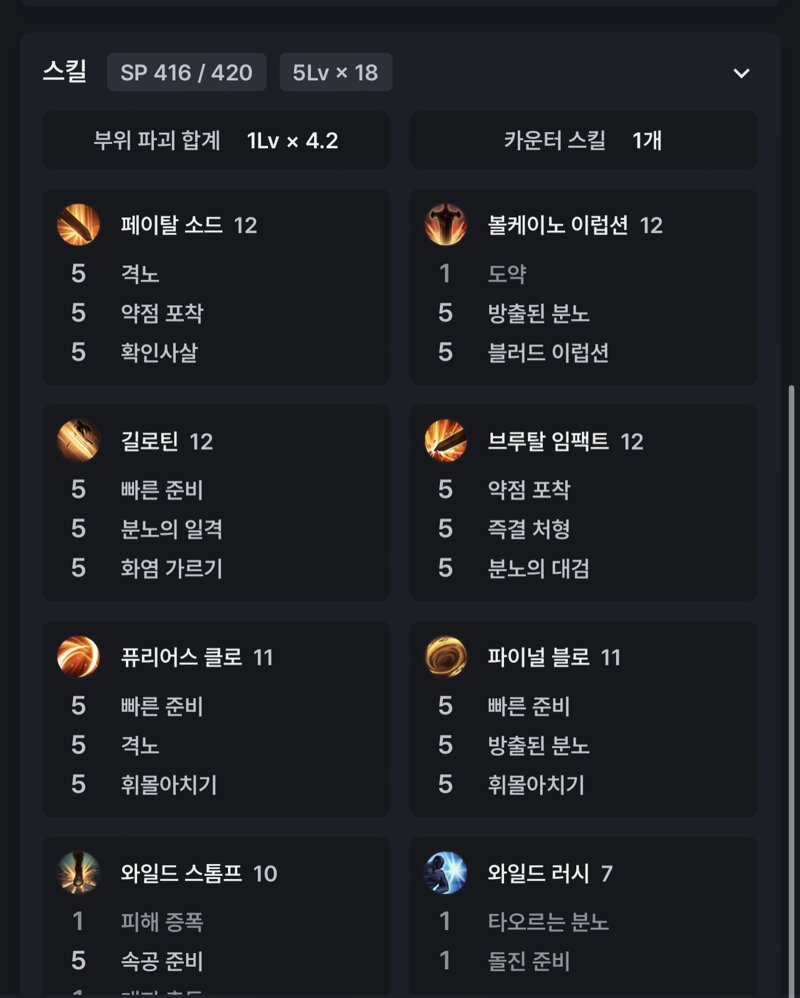Viewport: 800px width, 998px height.
Task: Select the 브루탈 임팩트 skill icon
Action: [x=446, y=440]
